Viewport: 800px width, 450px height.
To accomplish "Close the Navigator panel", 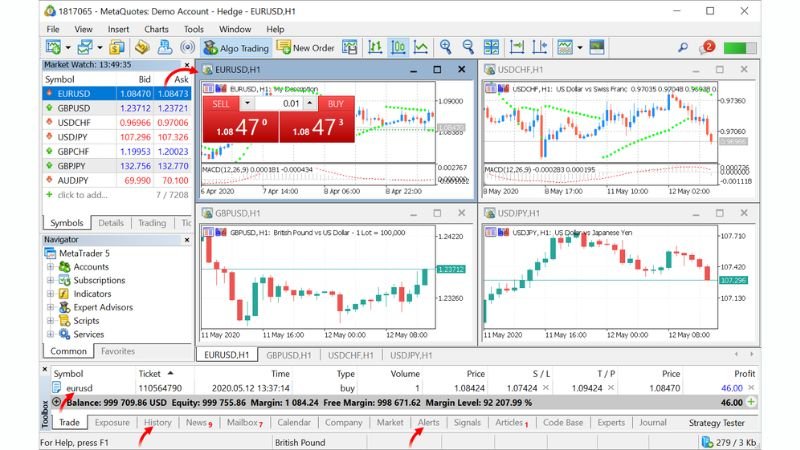I will tap(187, 239).
